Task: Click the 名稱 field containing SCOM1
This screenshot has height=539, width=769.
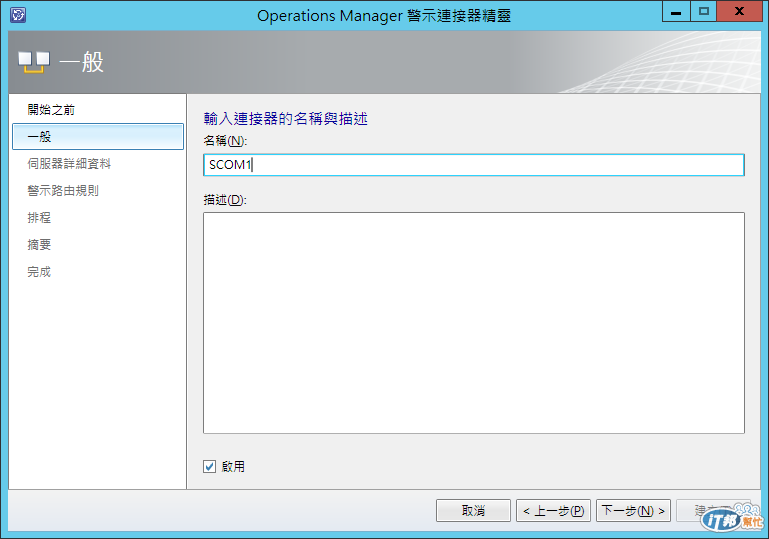Action: [x=474, y=165]
